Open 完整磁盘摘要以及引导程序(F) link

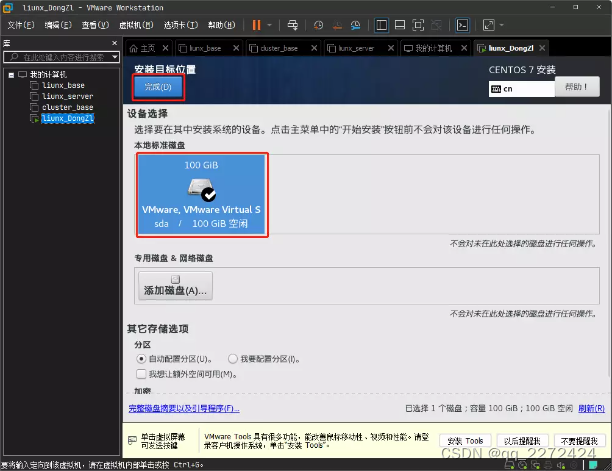[184, 409]
